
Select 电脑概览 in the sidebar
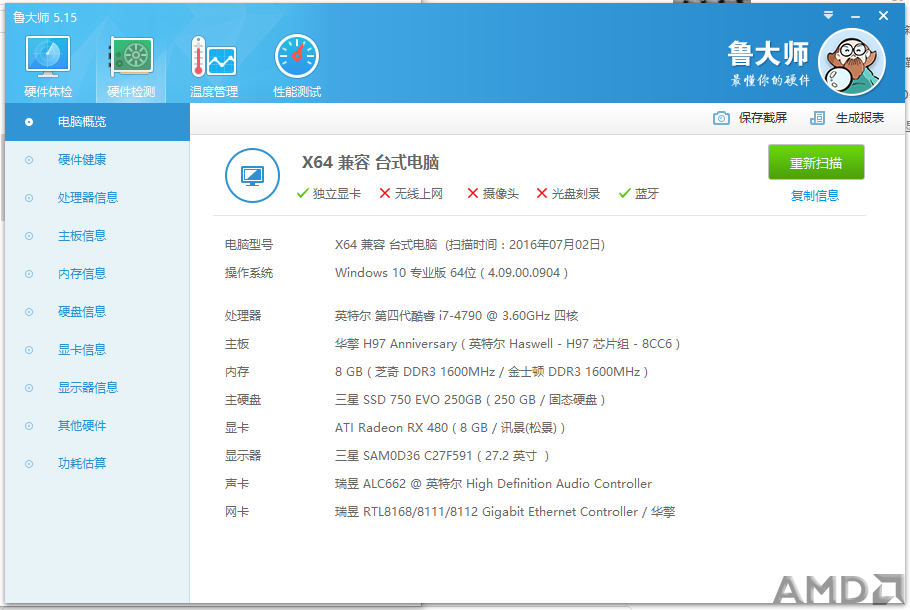(x=98, y=122)
